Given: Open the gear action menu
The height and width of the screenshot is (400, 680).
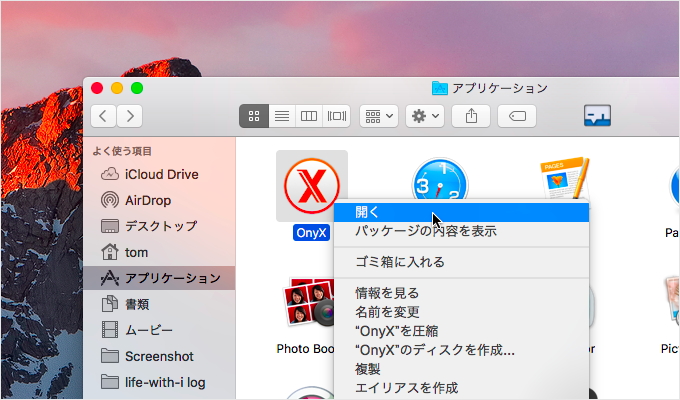Looking at the screenshot, I should click(x=425, y=116).
